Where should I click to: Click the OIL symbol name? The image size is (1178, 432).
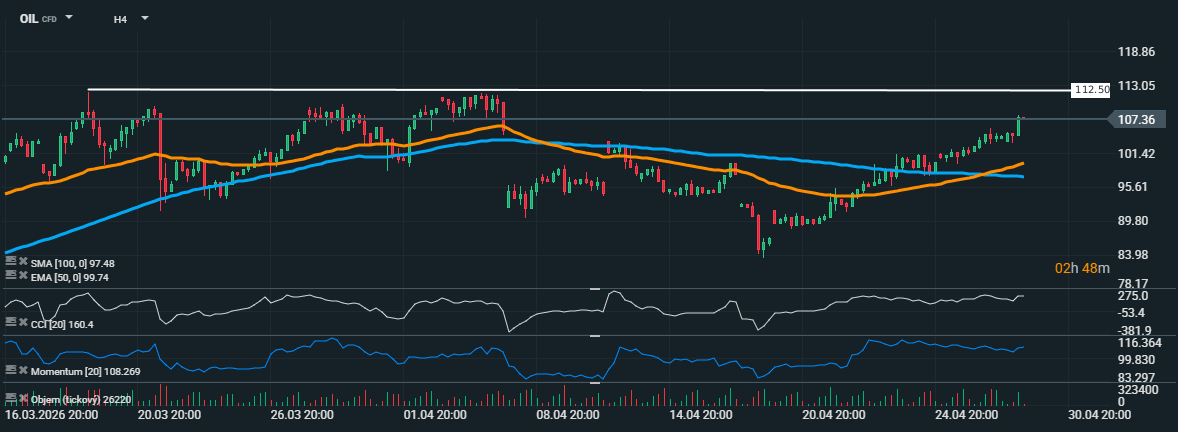(29, 19)
